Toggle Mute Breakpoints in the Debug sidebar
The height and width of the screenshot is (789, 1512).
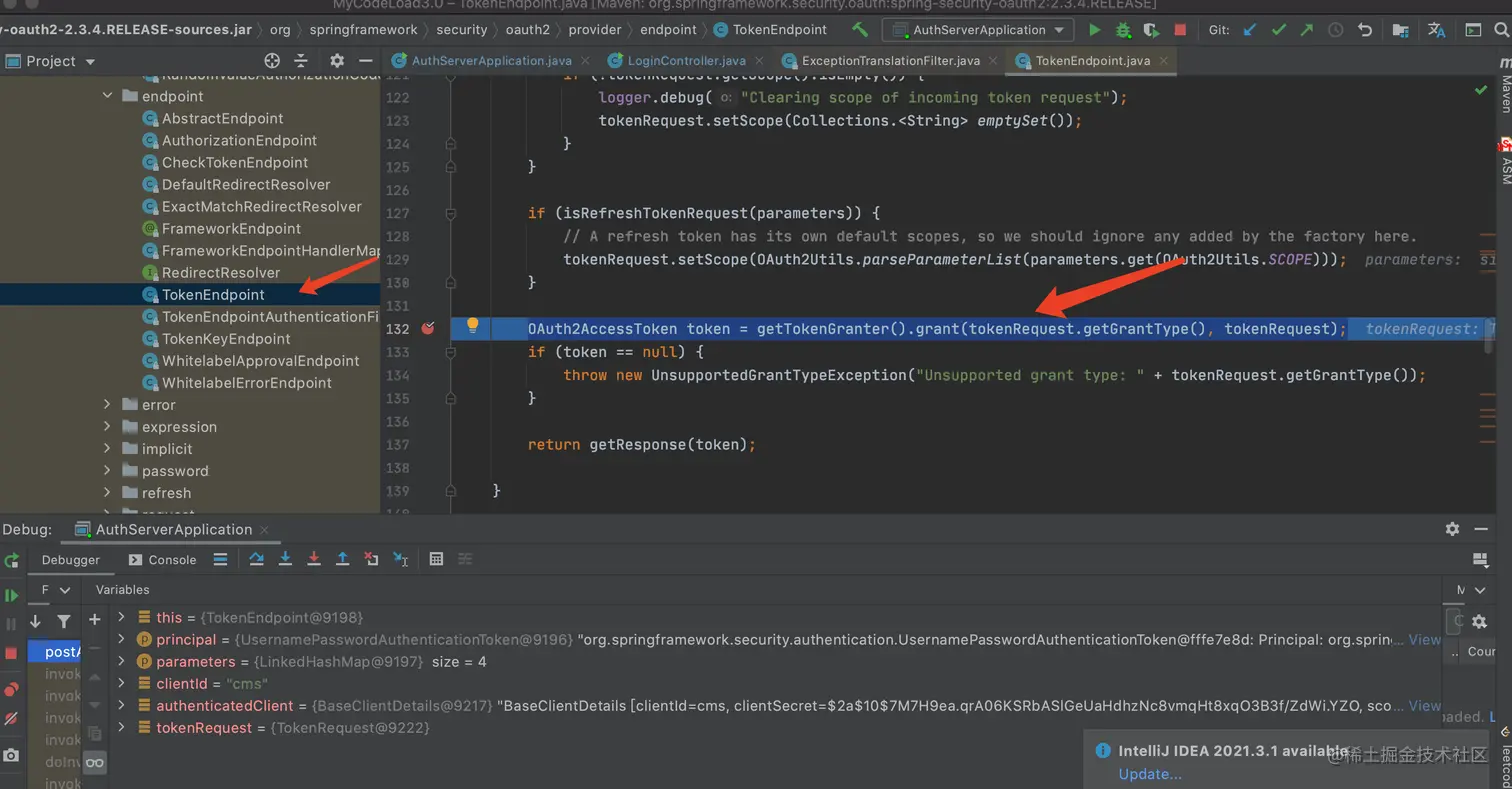(11, 718)
